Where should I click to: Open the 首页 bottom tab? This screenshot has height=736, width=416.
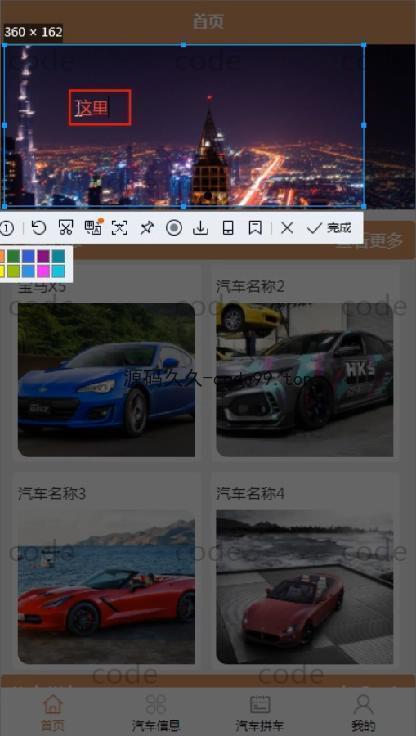[x=53, y=712]
